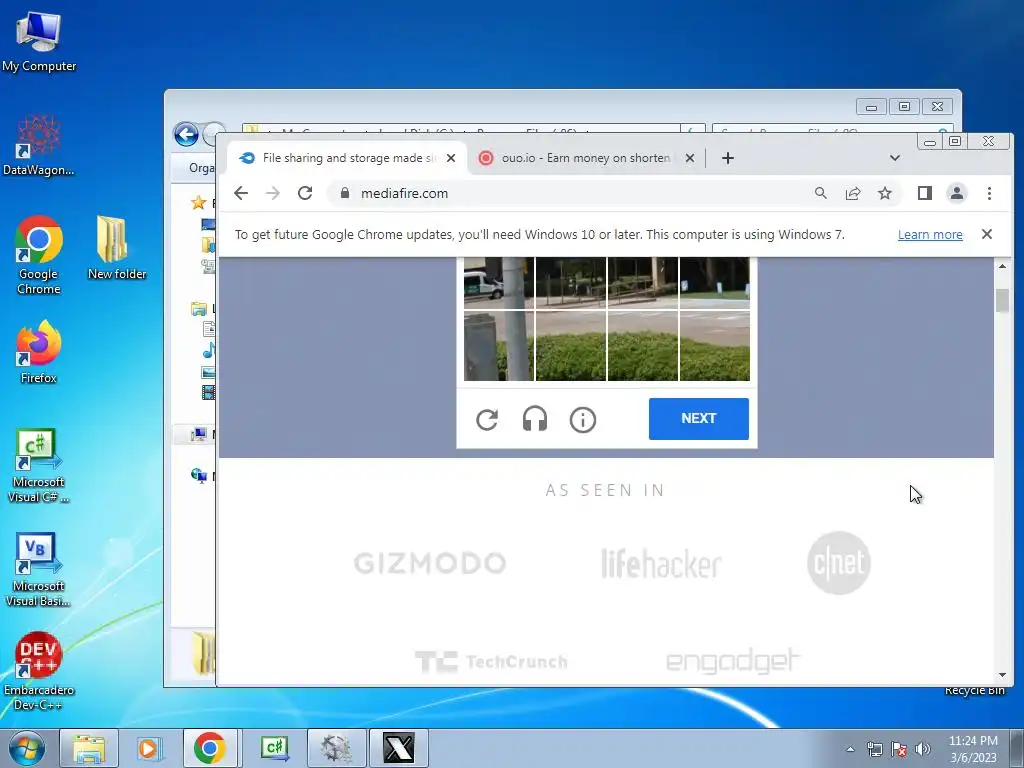1024x768 pixels.
Task: Open zoom magnifier icon in address bar
Action: [x=821, y=193]
